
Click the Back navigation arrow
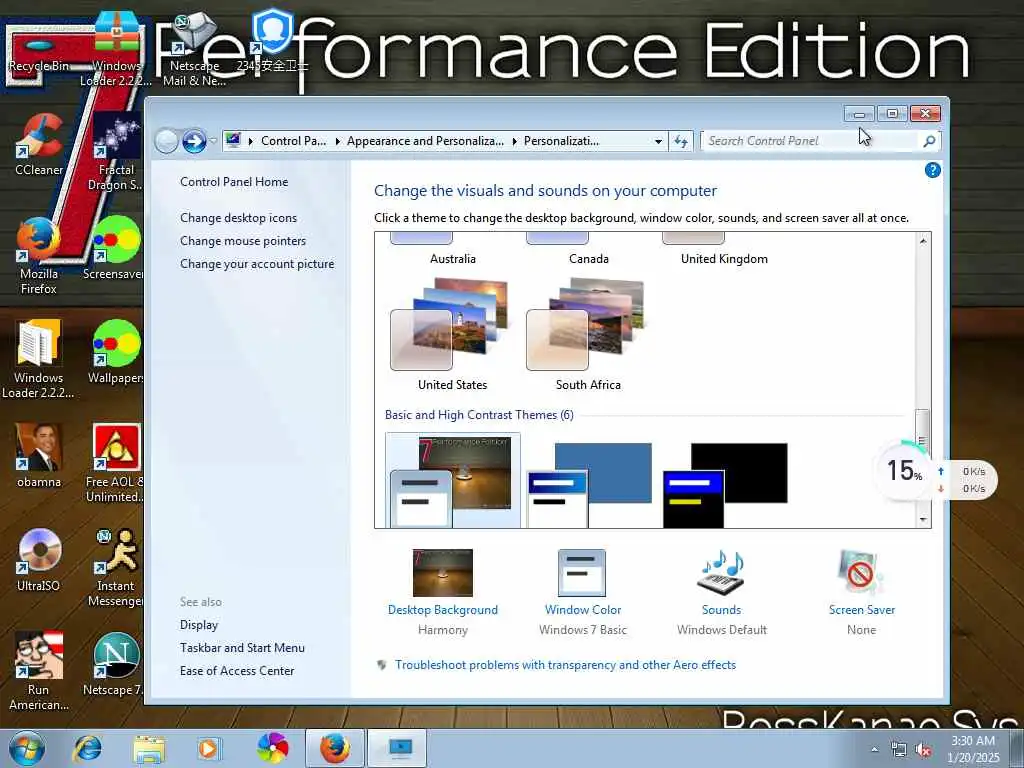pyautogui.click(x=167, y=141)
